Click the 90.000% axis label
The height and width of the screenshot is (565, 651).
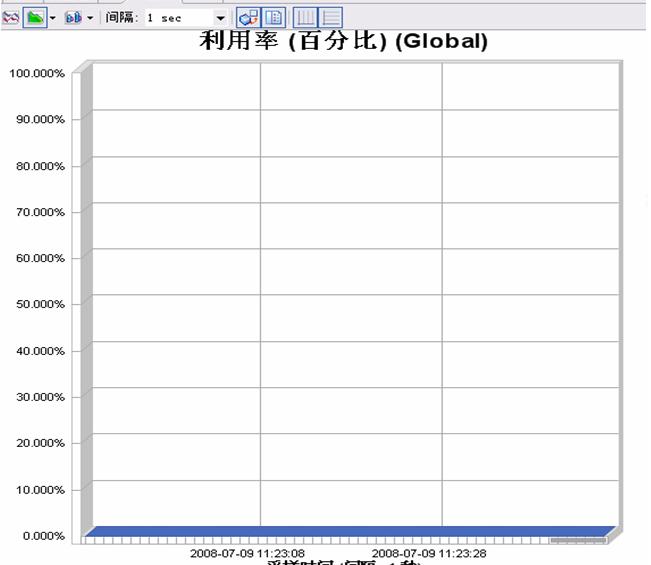pyautogui.click(x=40, y=120)
